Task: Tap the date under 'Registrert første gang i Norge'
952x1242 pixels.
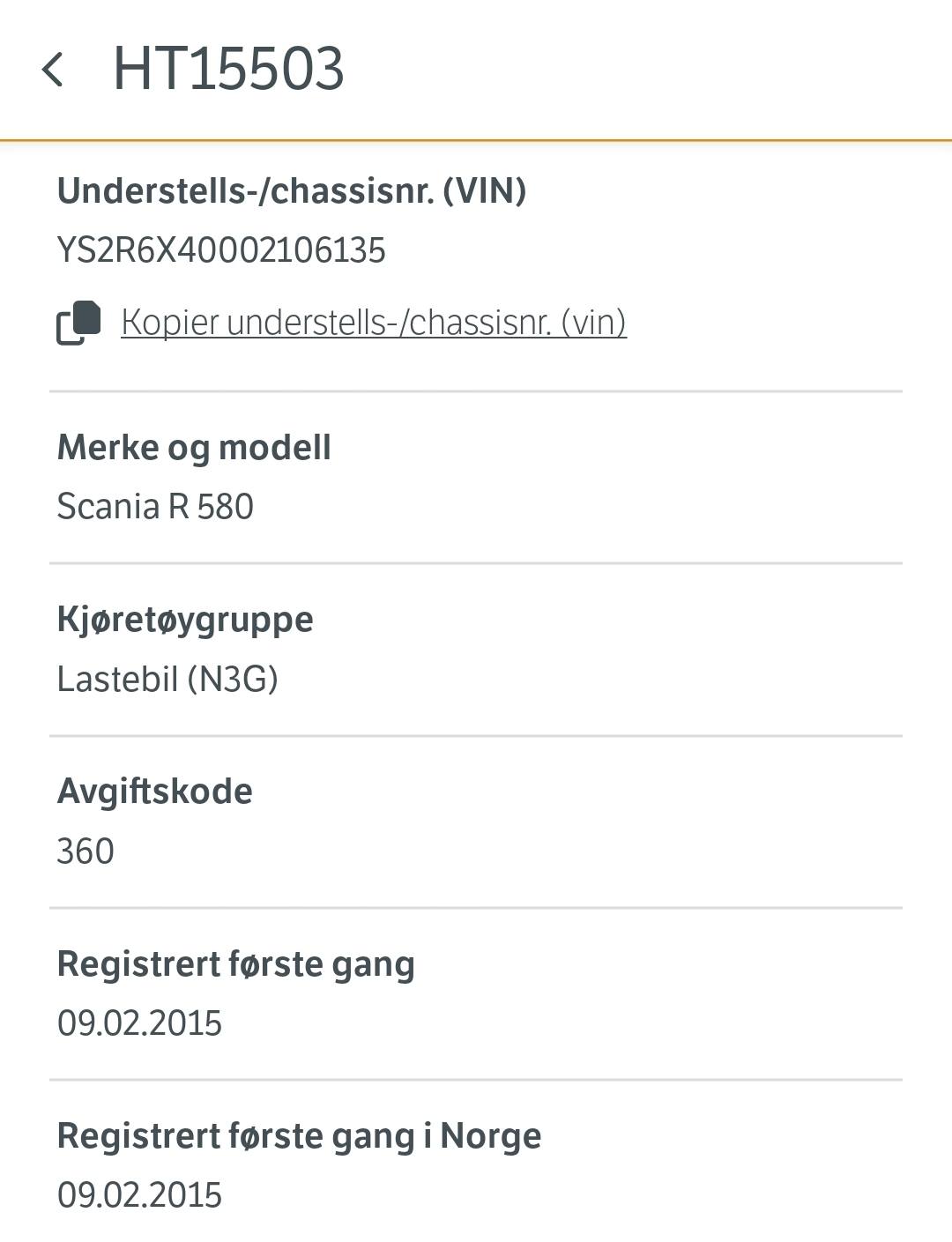Action: pyautogui.click(x=139, y=1195)
